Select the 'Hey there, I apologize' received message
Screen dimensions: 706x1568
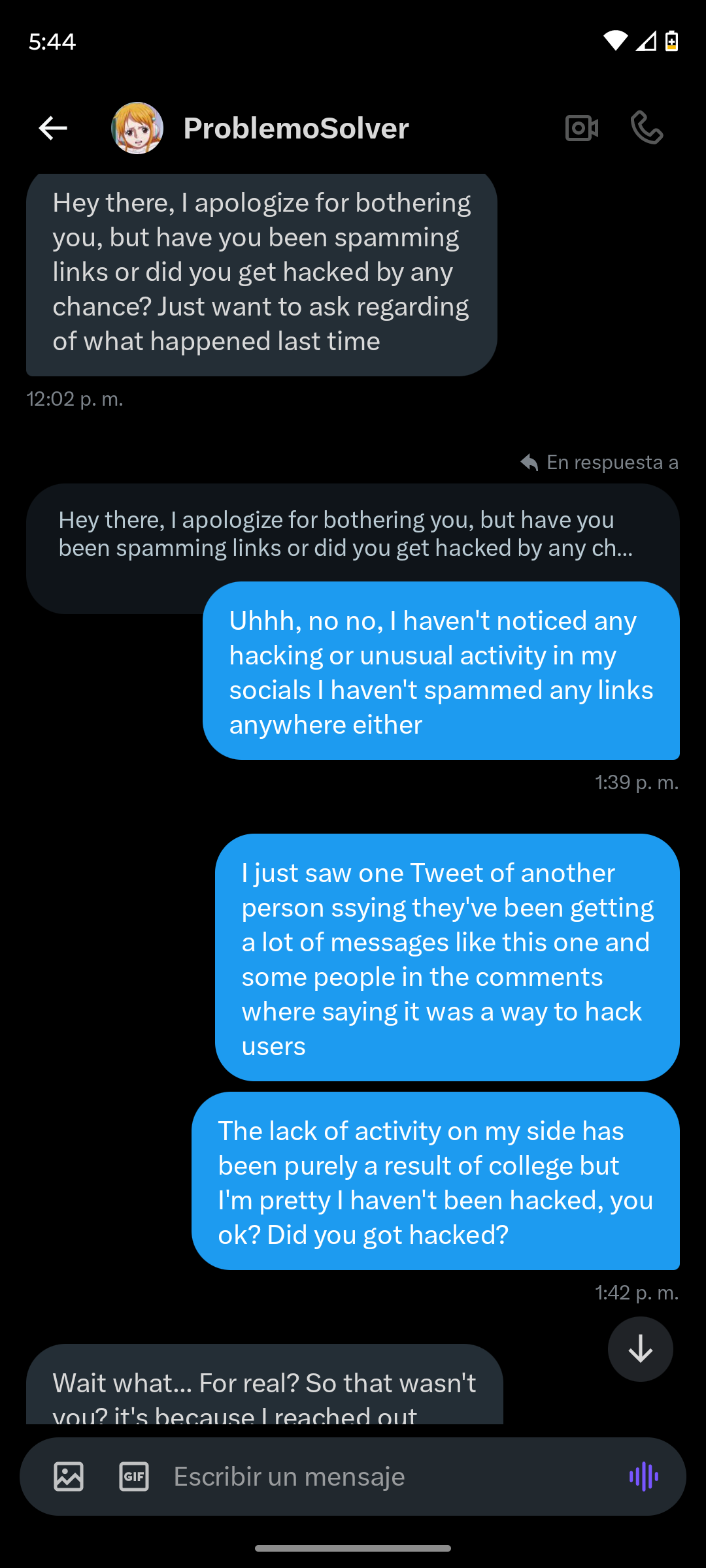[x=261, y=272]
